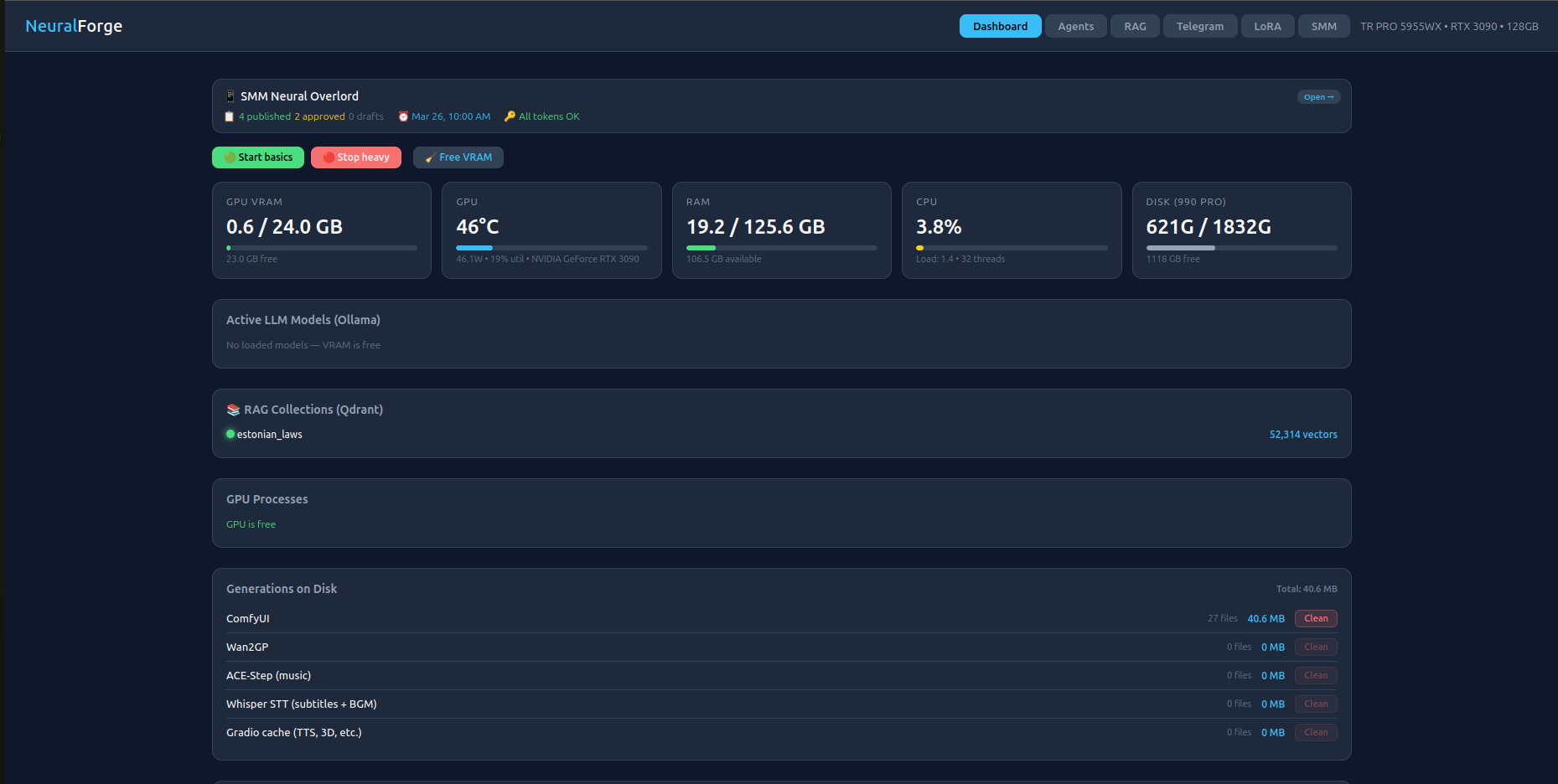Clean the ComfyUI generations

1316,618
